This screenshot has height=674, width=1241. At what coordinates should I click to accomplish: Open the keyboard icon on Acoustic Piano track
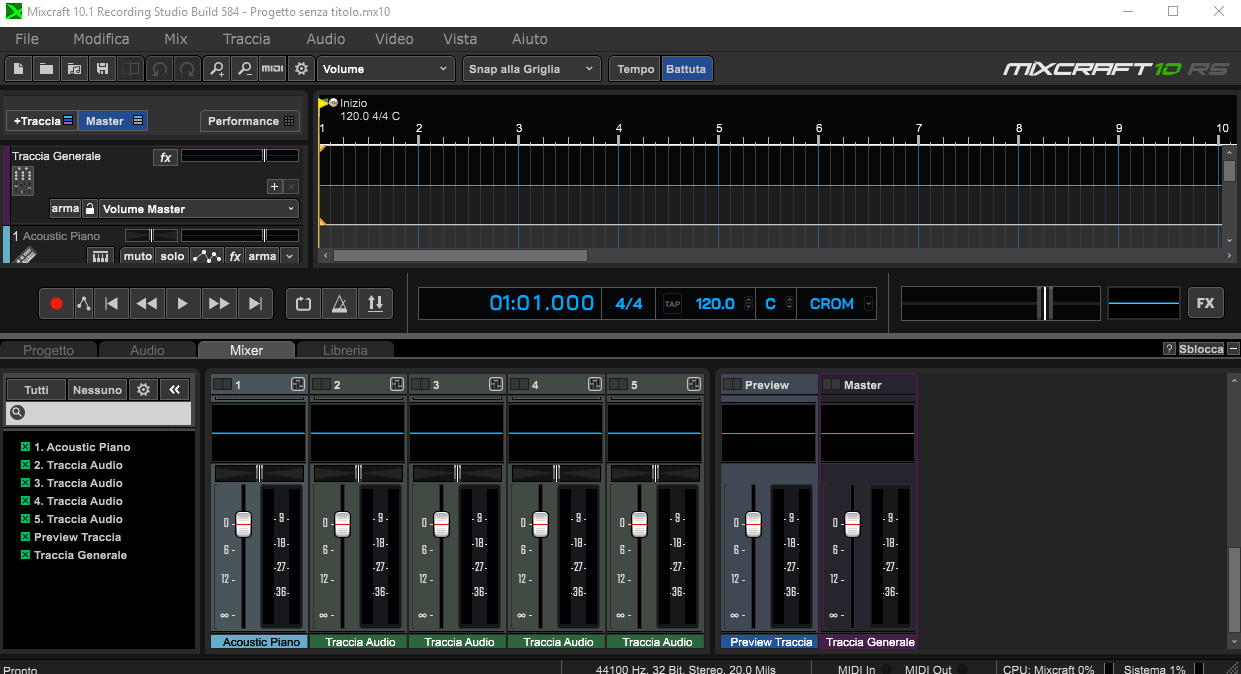[x=100, y=257]
